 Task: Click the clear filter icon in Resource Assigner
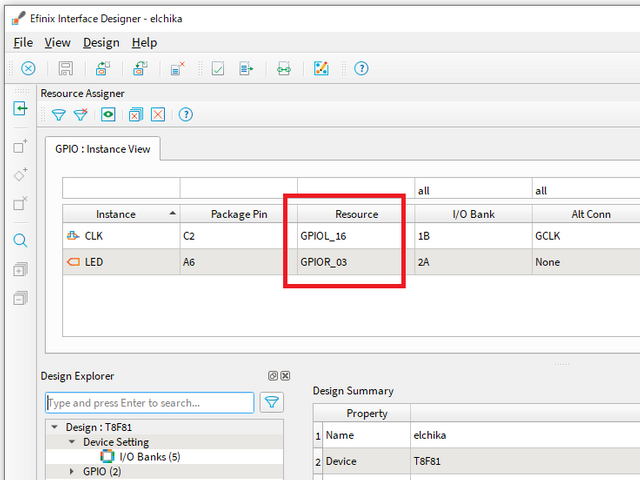pyautogui.click(x=81, y=115)
